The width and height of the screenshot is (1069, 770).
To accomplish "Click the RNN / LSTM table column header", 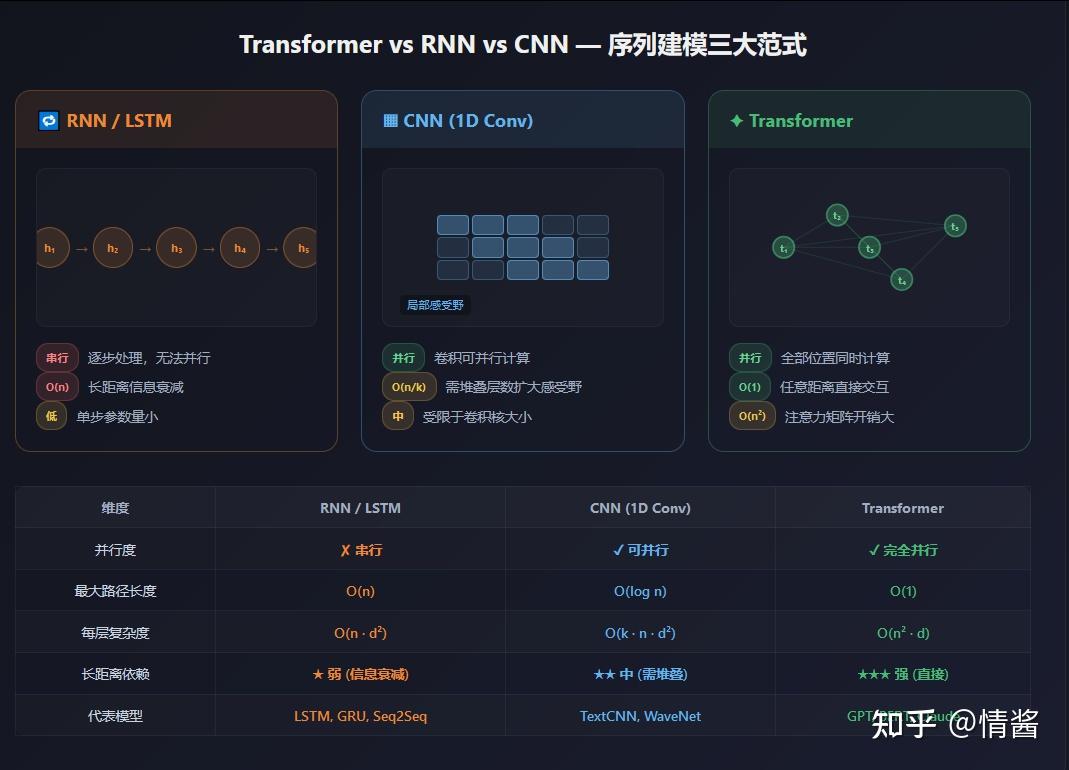I will click(361, 508).
